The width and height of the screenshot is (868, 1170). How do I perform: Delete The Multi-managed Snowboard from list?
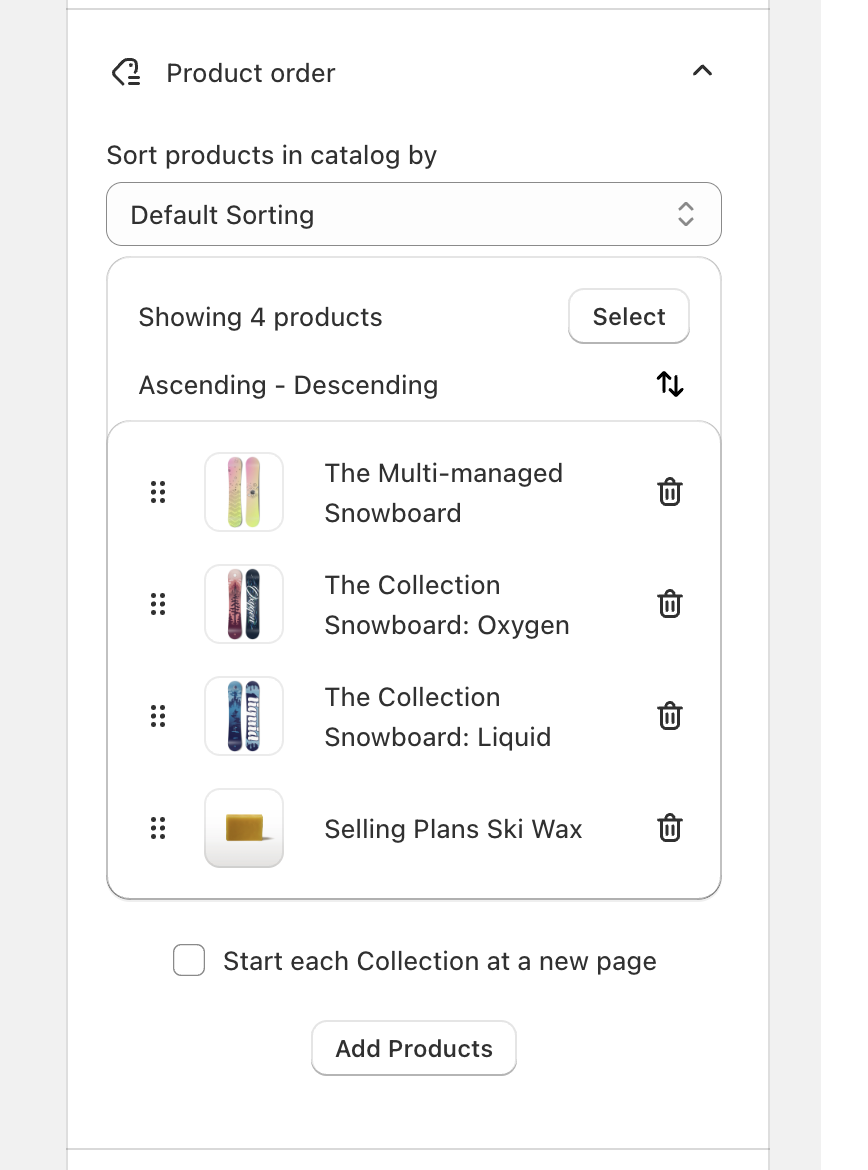point(669,492)
